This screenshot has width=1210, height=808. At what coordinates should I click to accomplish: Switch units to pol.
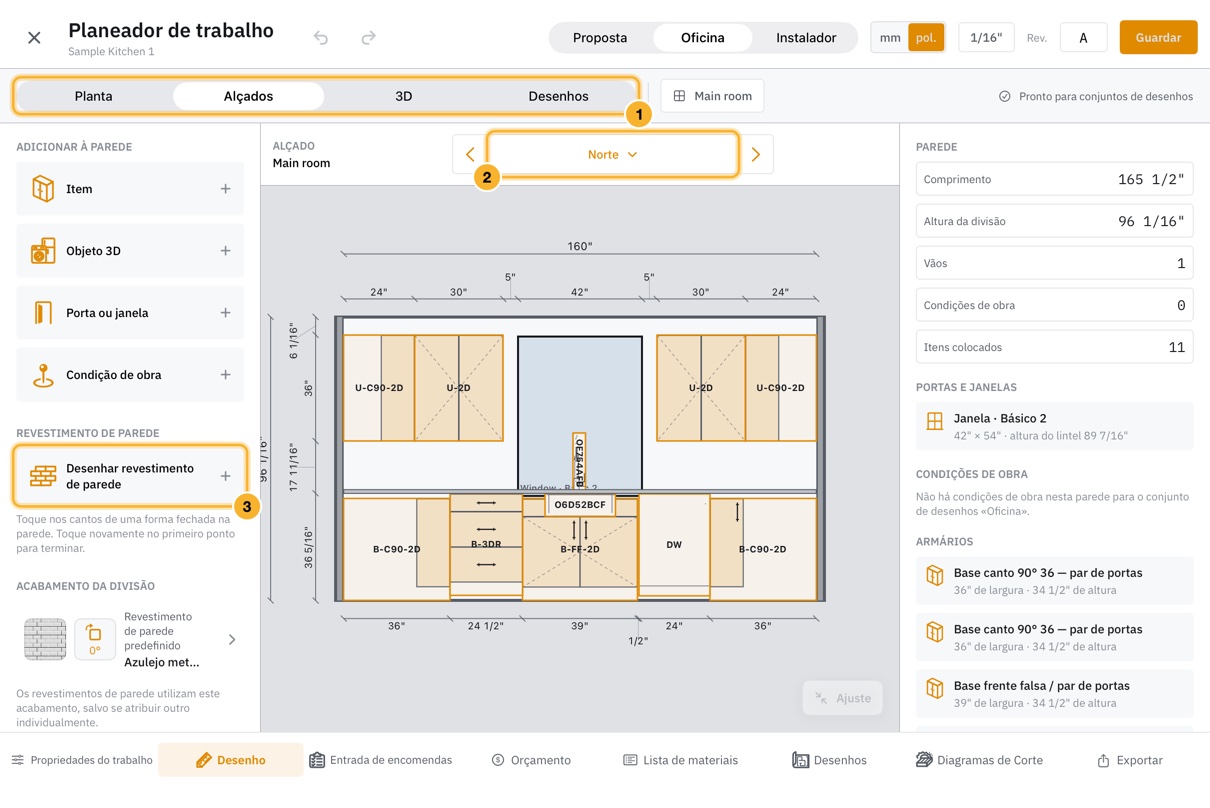point(926,38)
